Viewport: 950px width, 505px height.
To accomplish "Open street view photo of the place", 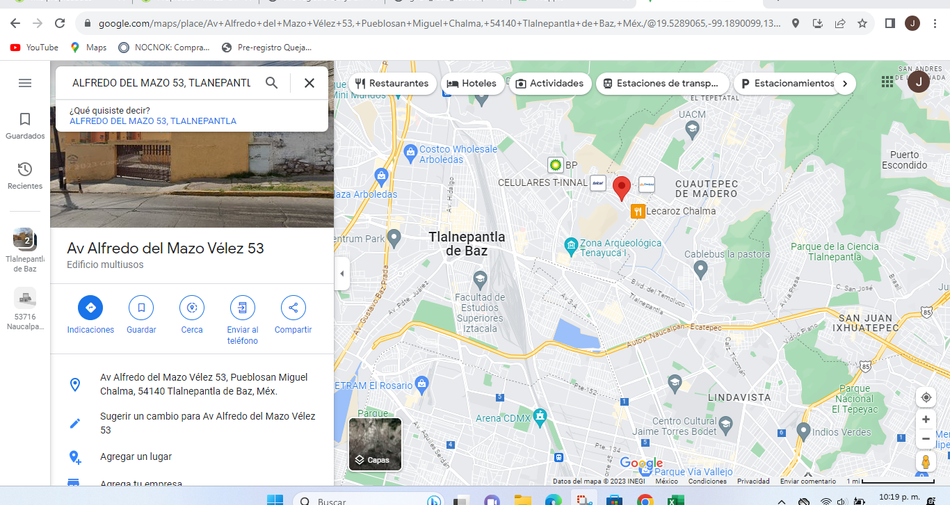I will click(191, 179).
